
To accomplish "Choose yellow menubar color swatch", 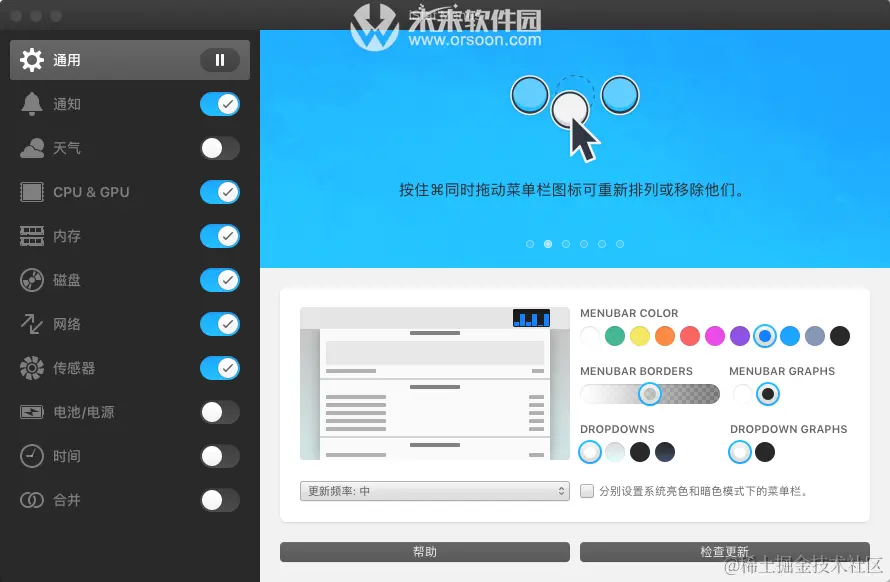I will click(x=640, y=336).
